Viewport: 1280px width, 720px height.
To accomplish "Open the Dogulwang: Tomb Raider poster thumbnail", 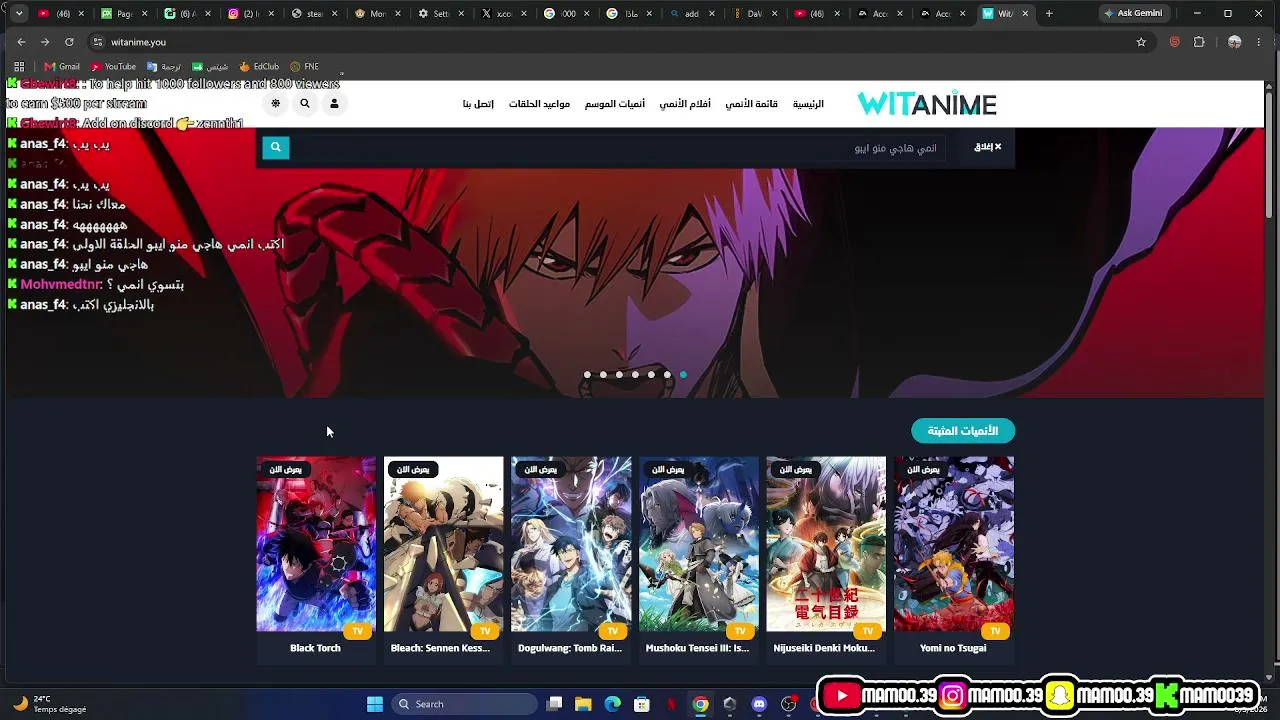I will (571, 545).
